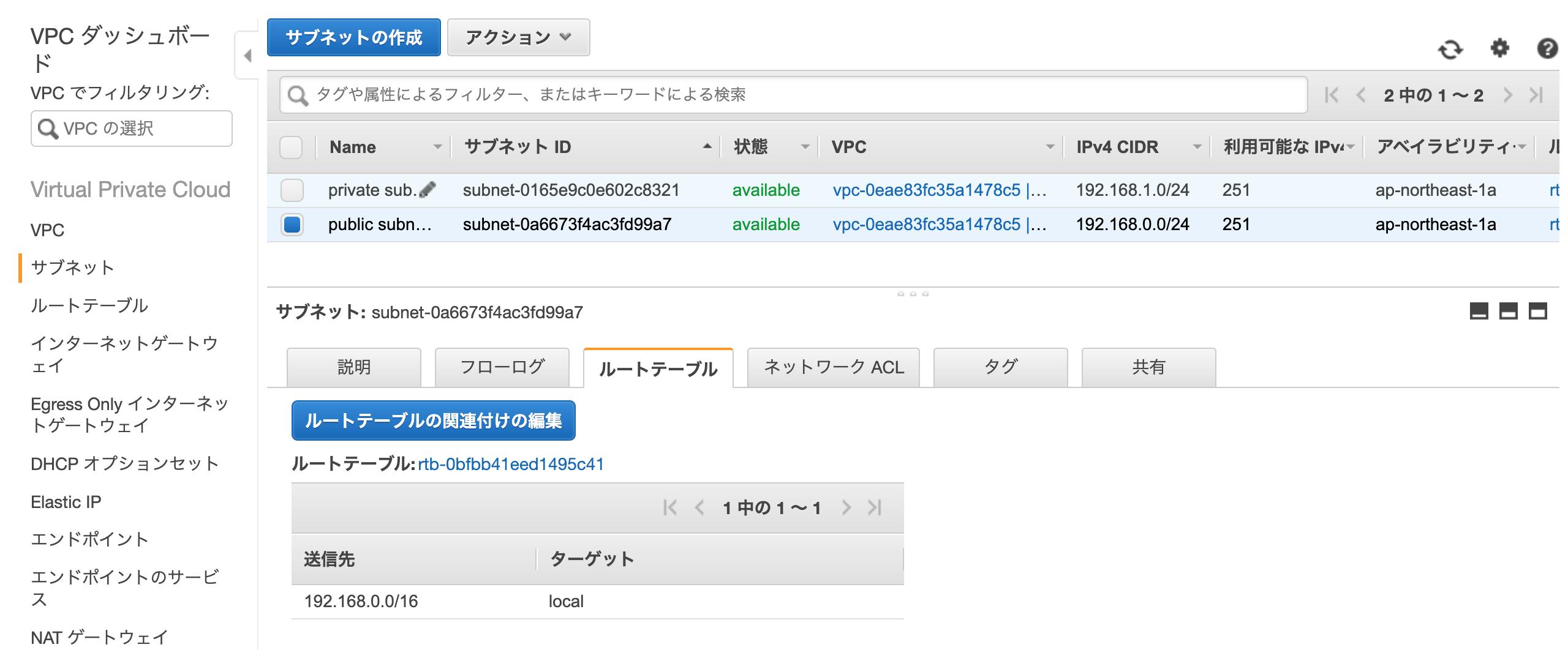Open the アクション dropdown
The image size is (1568, 650).
click(x=518, y=37)
